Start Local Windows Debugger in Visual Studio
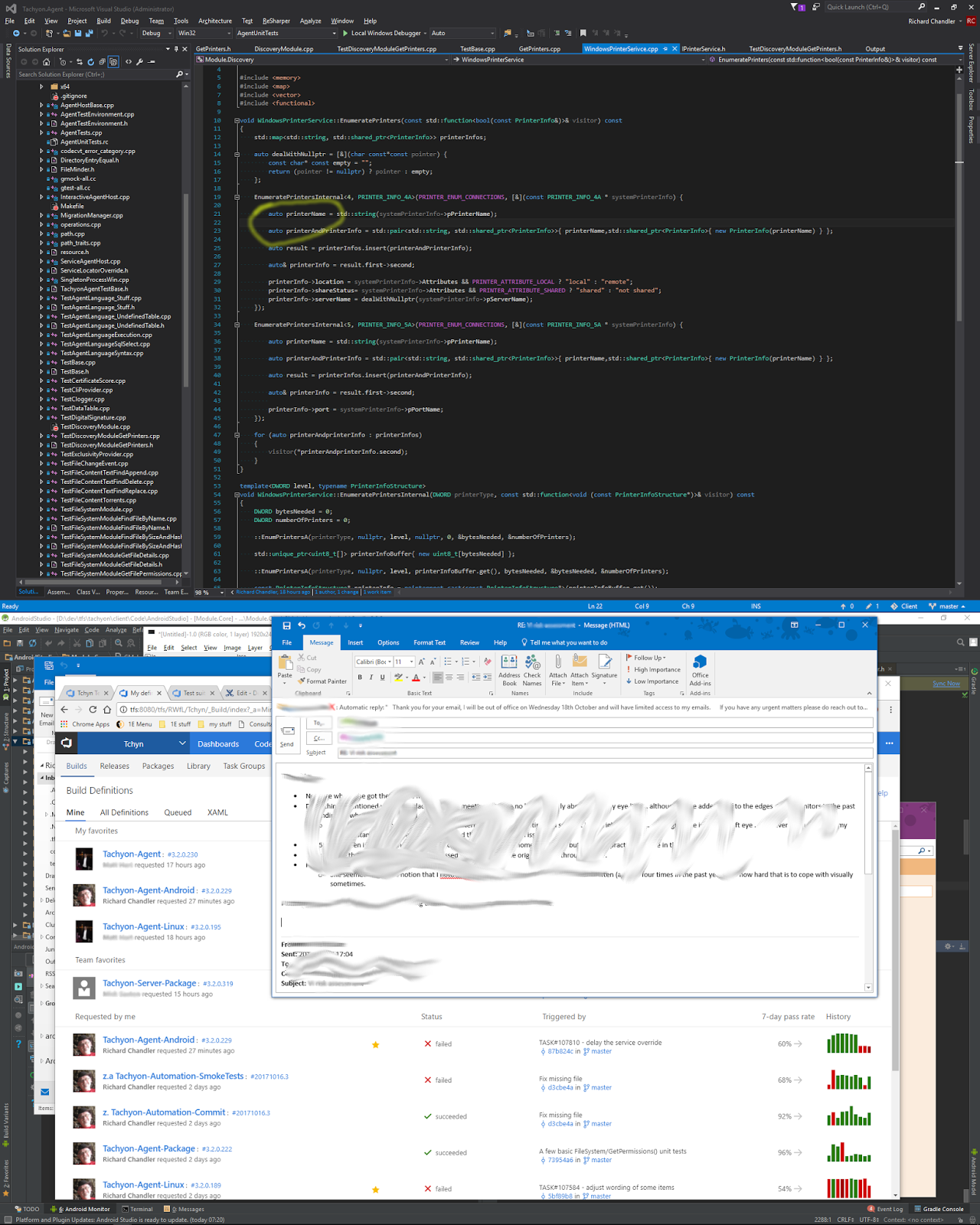 [x=381, y=33]
